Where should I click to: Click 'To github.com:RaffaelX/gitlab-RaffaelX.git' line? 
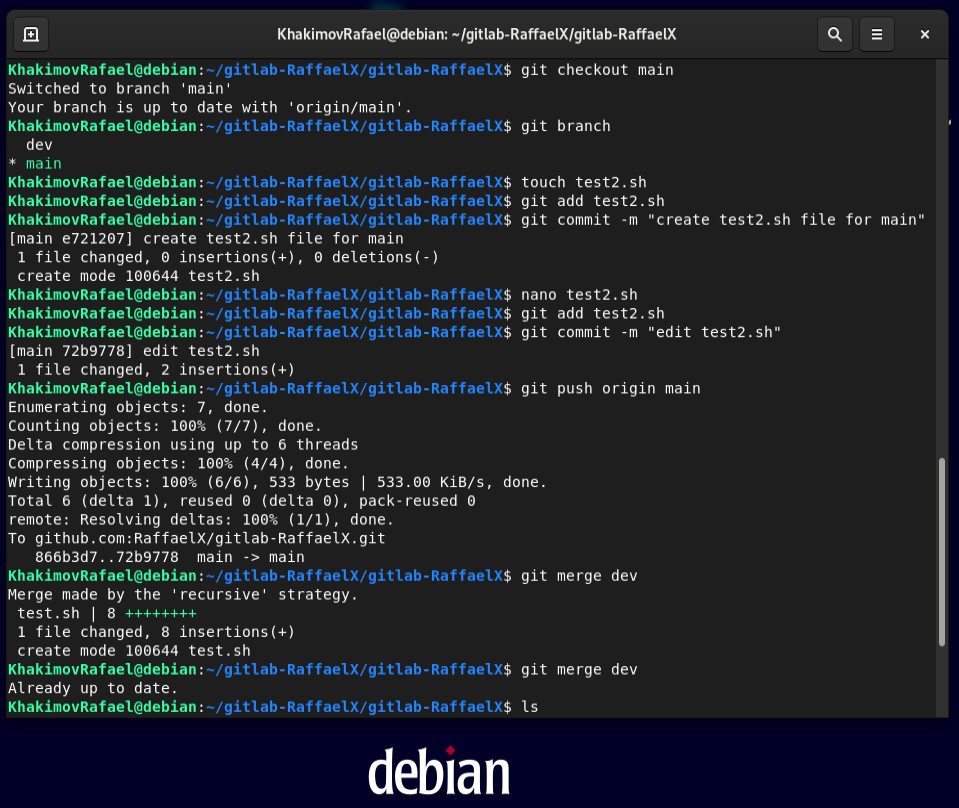point(196,539)
